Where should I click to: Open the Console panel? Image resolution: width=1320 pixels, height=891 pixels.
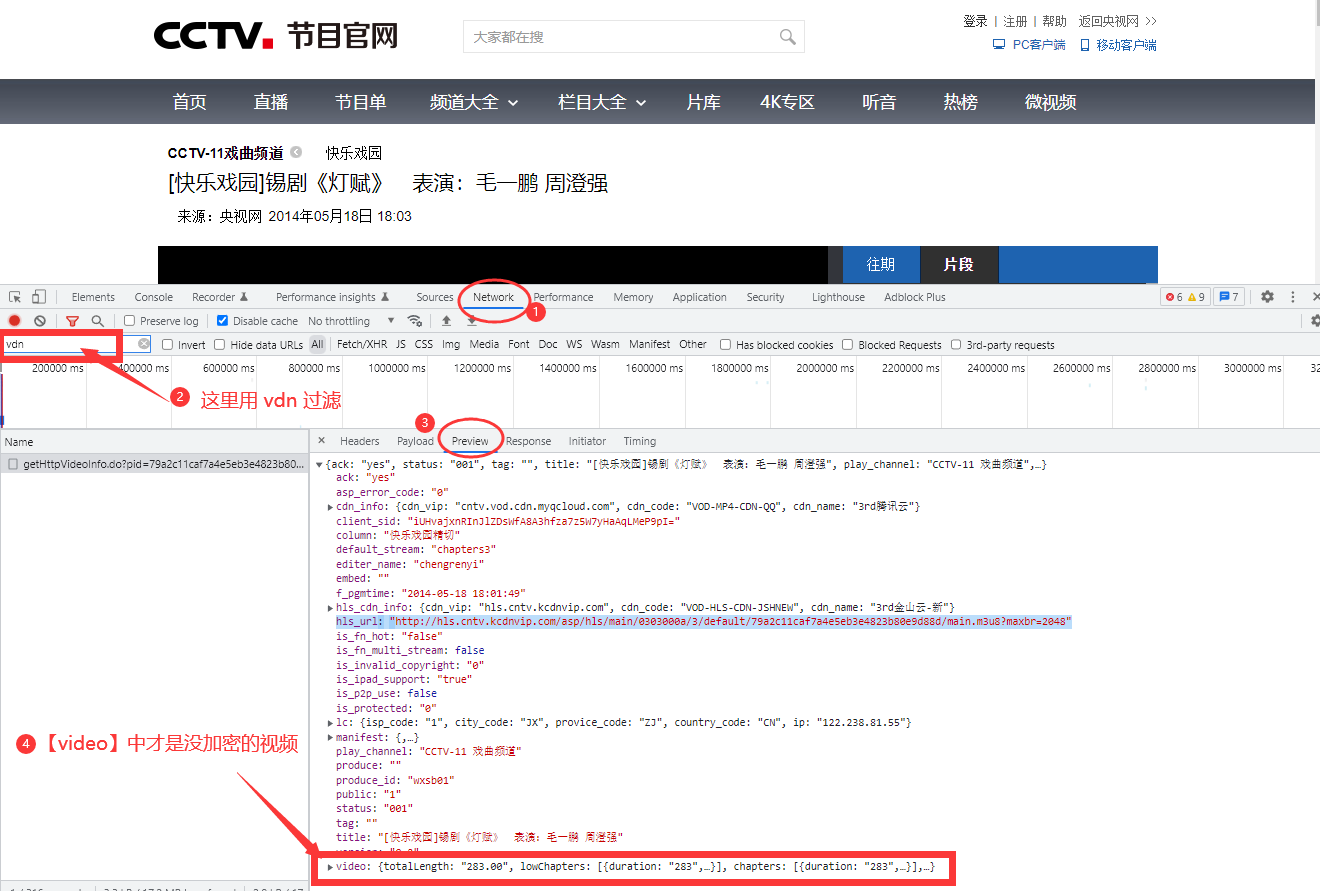tap(154, 297)
